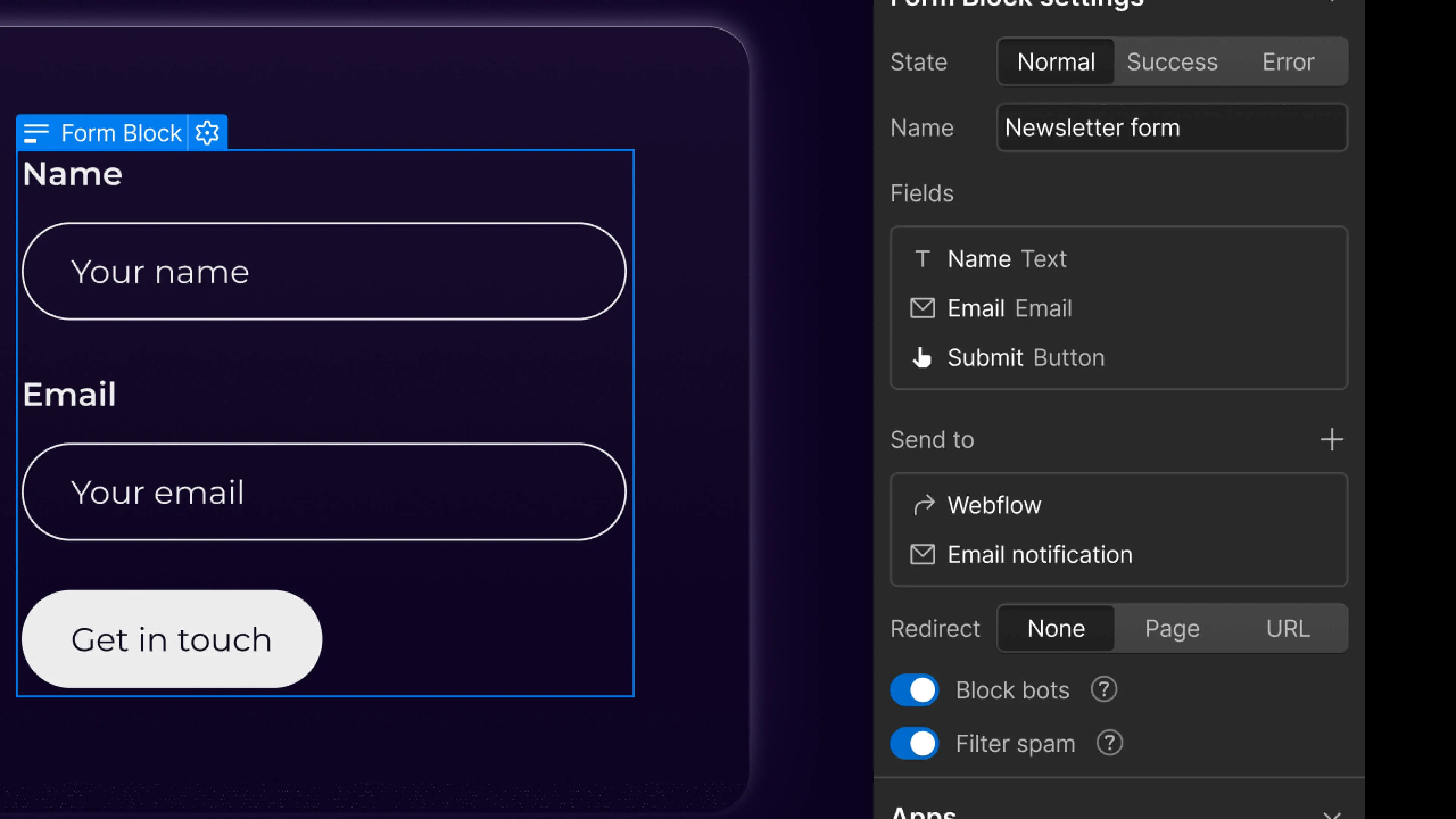This screenshot has height=819, width=1456.
Task: Click the Form Block list icon
Action: pos(37,133)
